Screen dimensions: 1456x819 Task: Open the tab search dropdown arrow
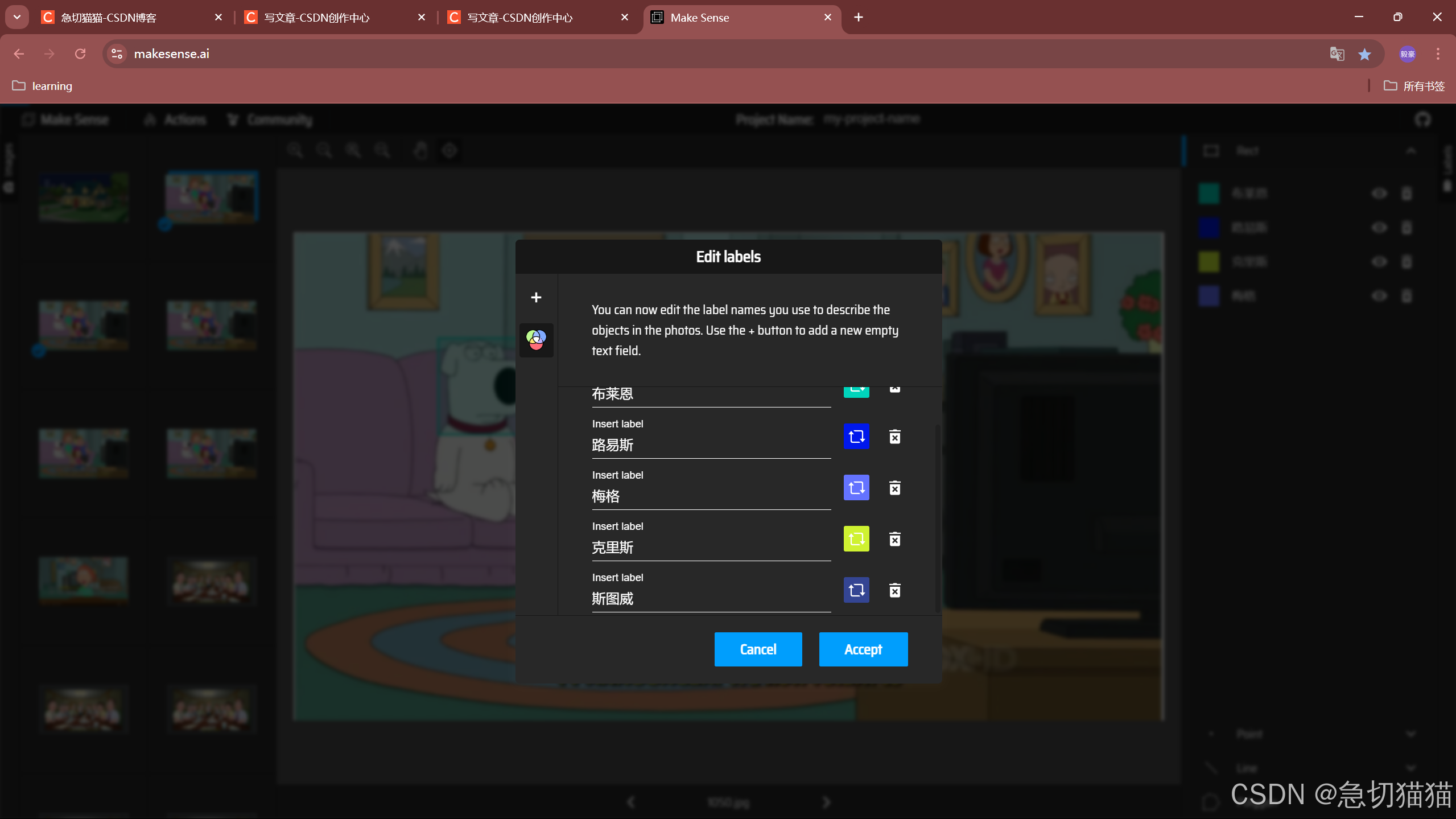17,18
